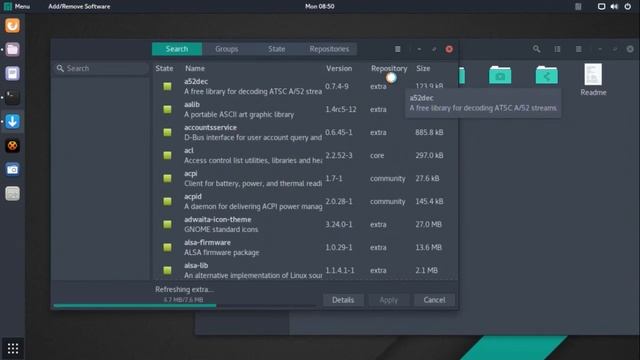Click size 13.6 MB of alsa-firmware
The width and height of the screenshot is (640, 360).
tap(429, 247)
